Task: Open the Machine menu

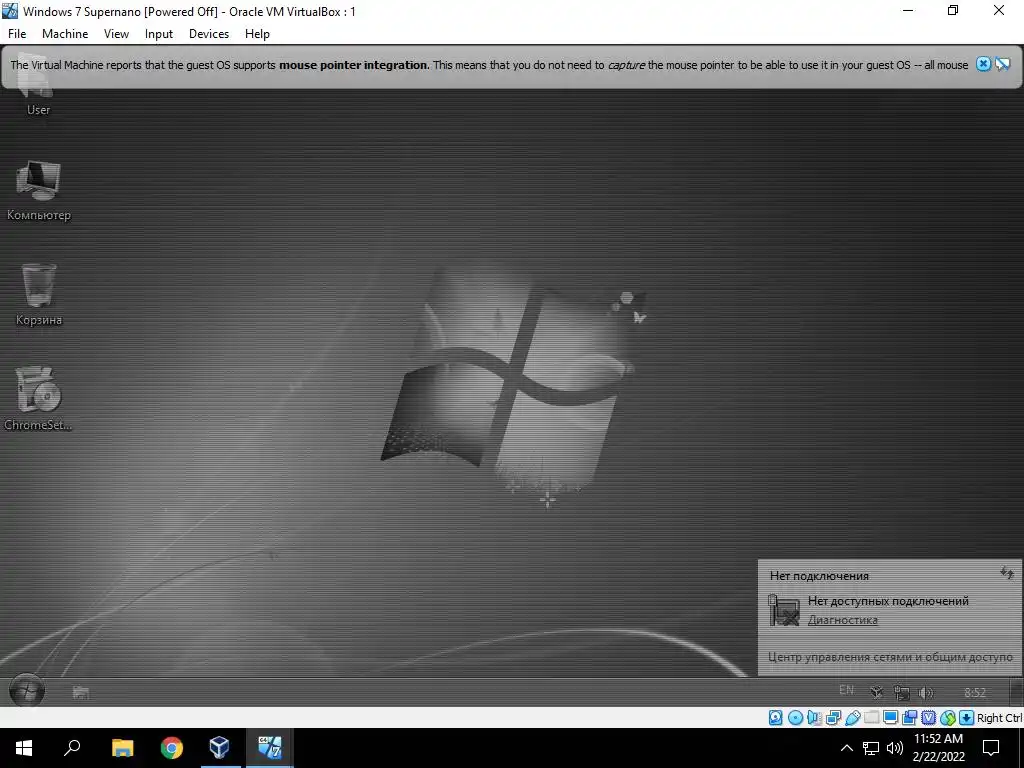Action: pos(65,34)
